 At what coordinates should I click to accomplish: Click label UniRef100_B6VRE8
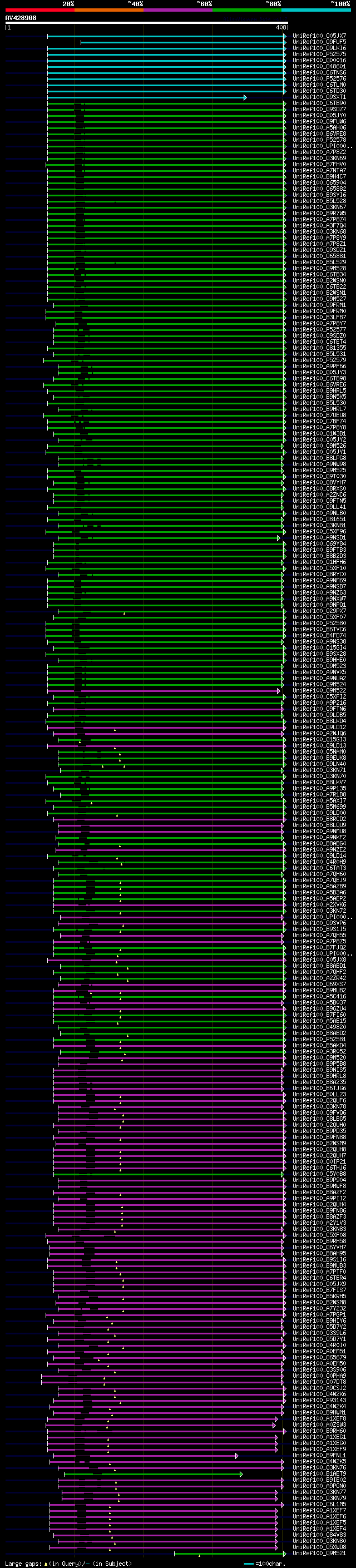tap(319, 134)
